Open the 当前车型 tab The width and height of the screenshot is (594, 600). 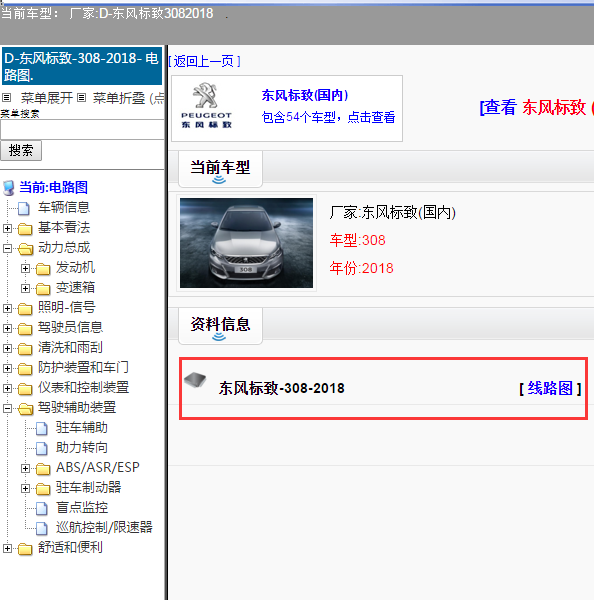point(220,168)
